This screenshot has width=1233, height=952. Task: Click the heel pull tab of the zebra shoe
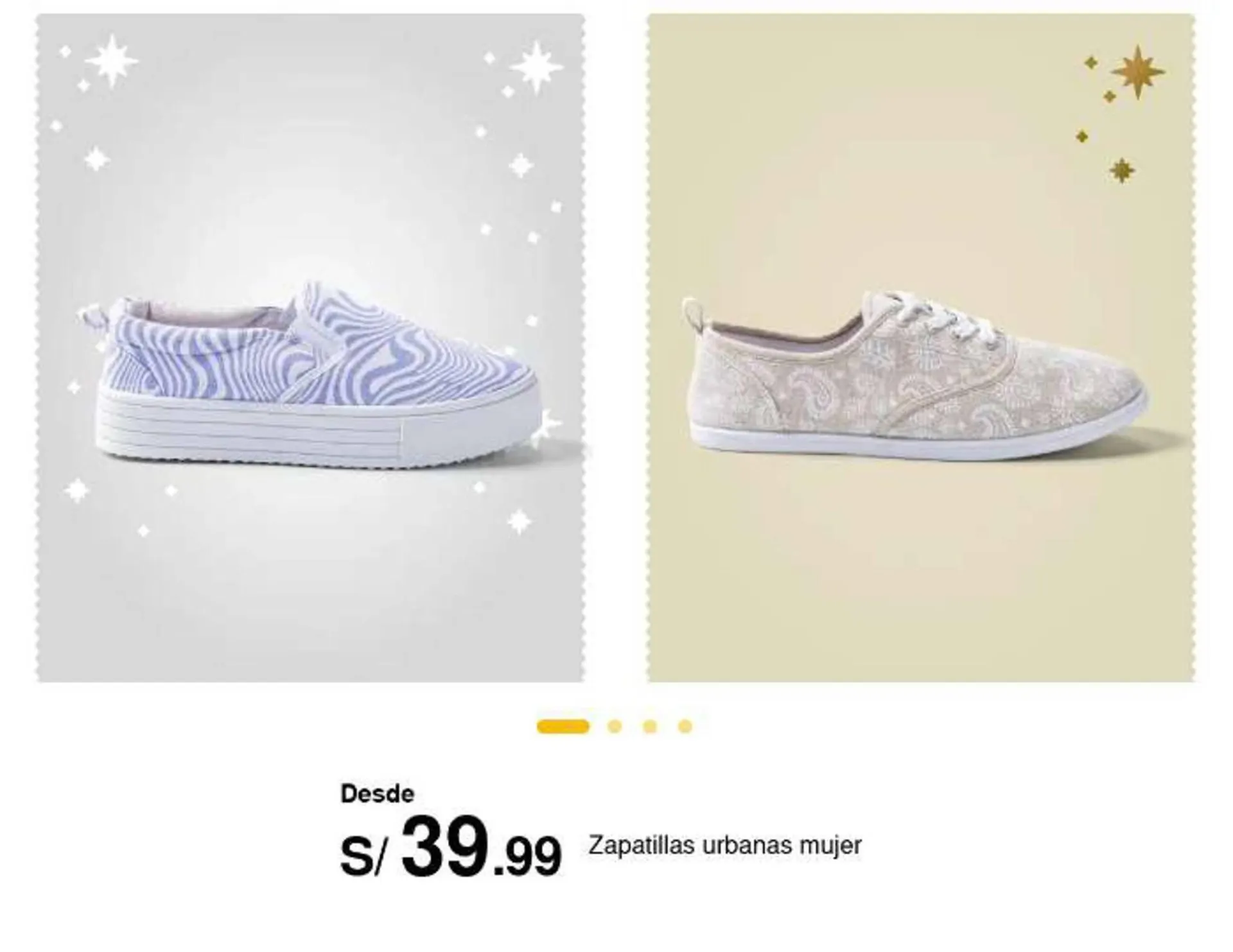click(96, 316)
